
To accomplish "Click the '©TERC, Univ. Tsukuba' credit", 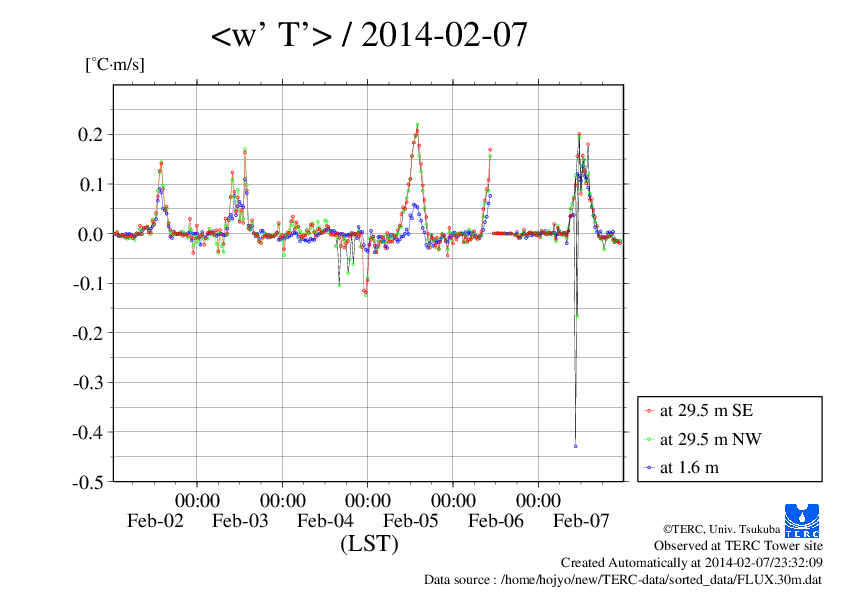I will pos(721,529).
